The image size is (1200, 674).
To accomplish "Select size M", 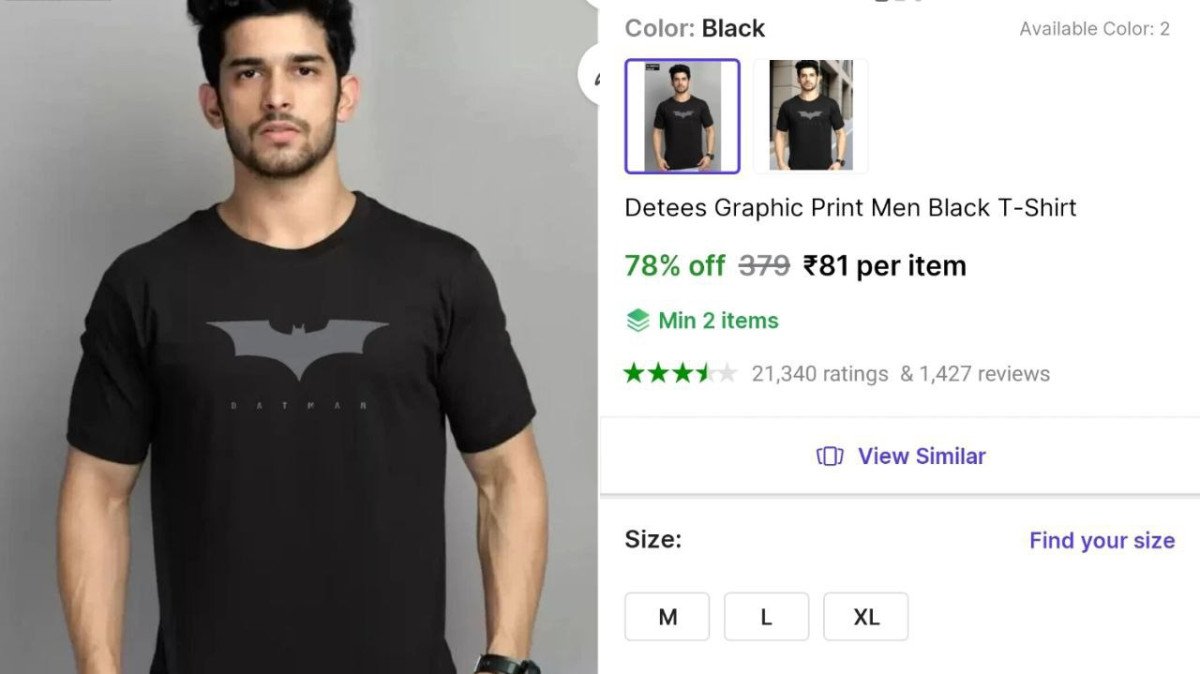I will (x=666, y=616).
